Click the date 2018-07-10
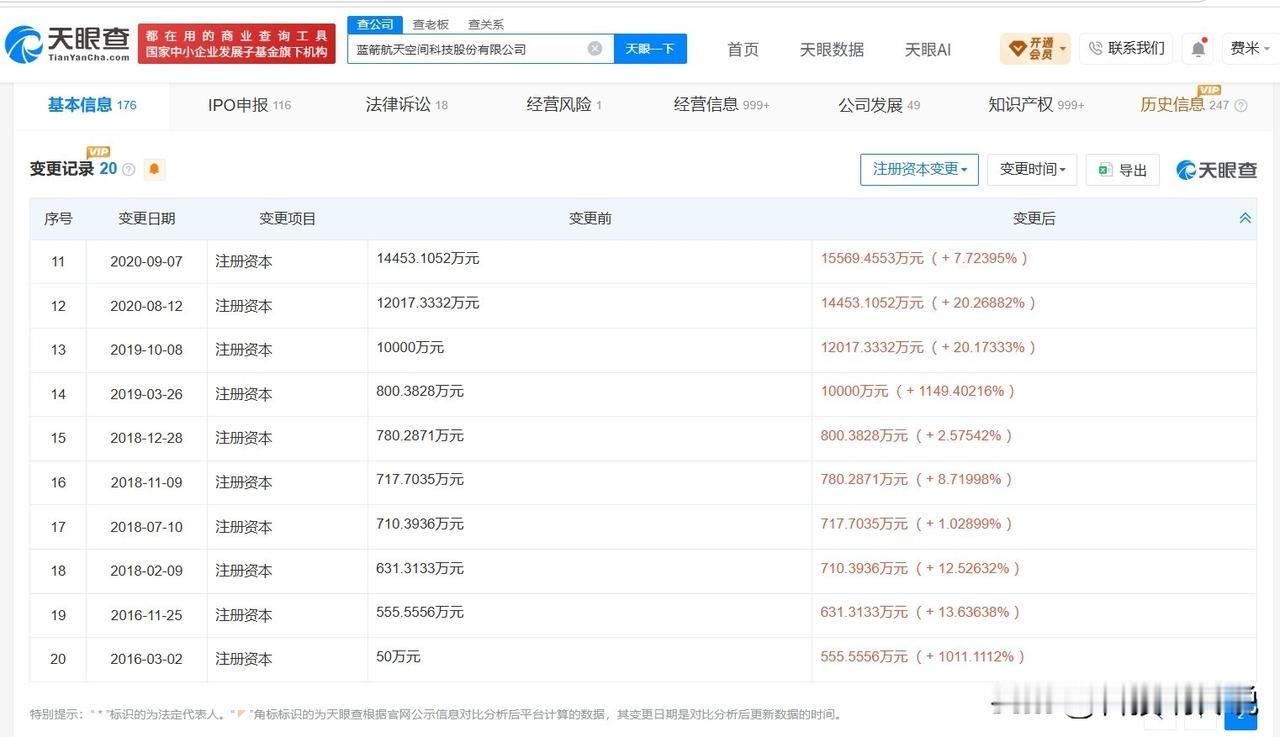 coord(147,526)
